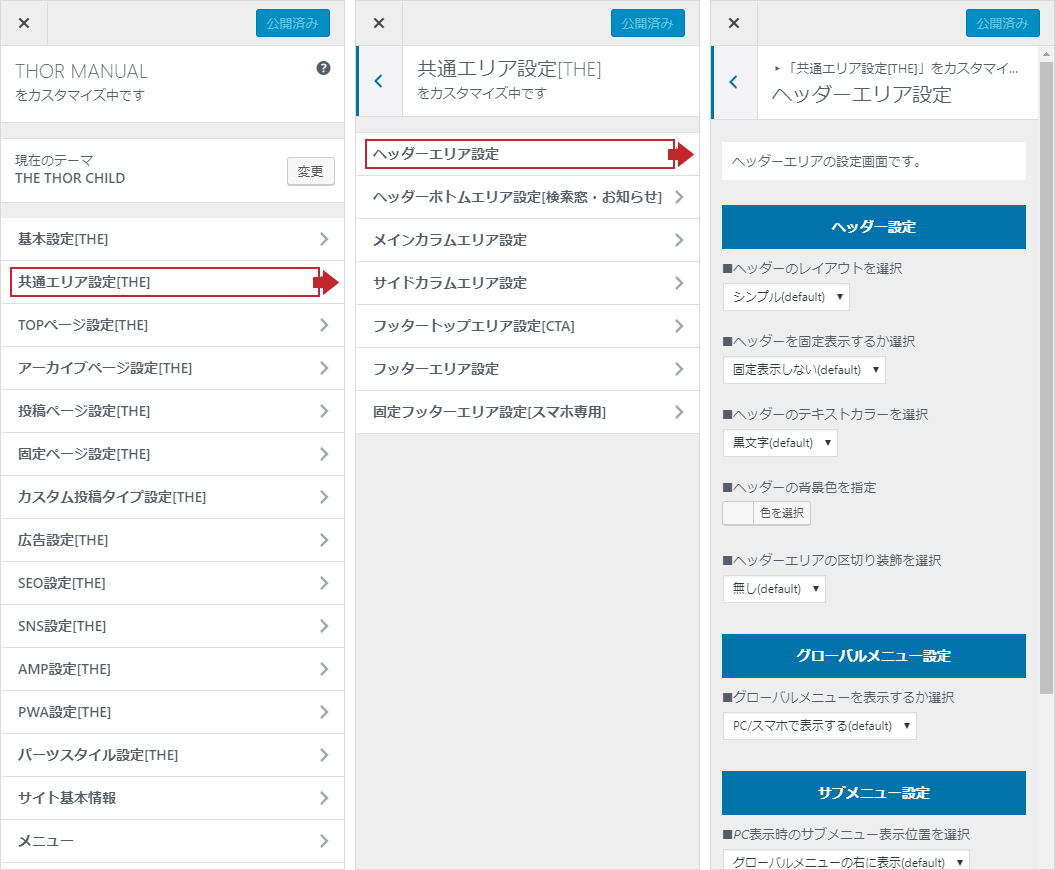Open the 黒文字 text color dropdown
The width and height of the screenshot is (1055, 870).
pyautogui.click(x=780, y=443)
